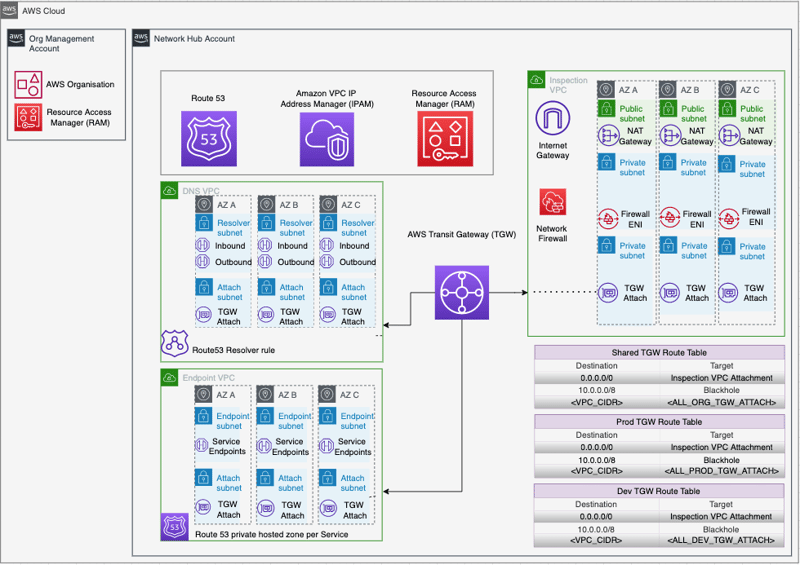Viewport: 800px width, 565px height.
Task: Select the Service Endpoints icon in Endpoint VPC AZ B
Action: coord(264,446)
